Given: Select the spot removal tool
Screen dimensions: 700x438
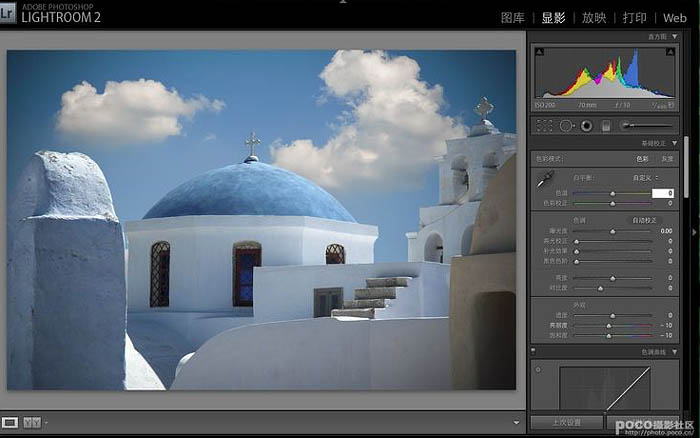Looking at the screenshot, I should (565, 125).
